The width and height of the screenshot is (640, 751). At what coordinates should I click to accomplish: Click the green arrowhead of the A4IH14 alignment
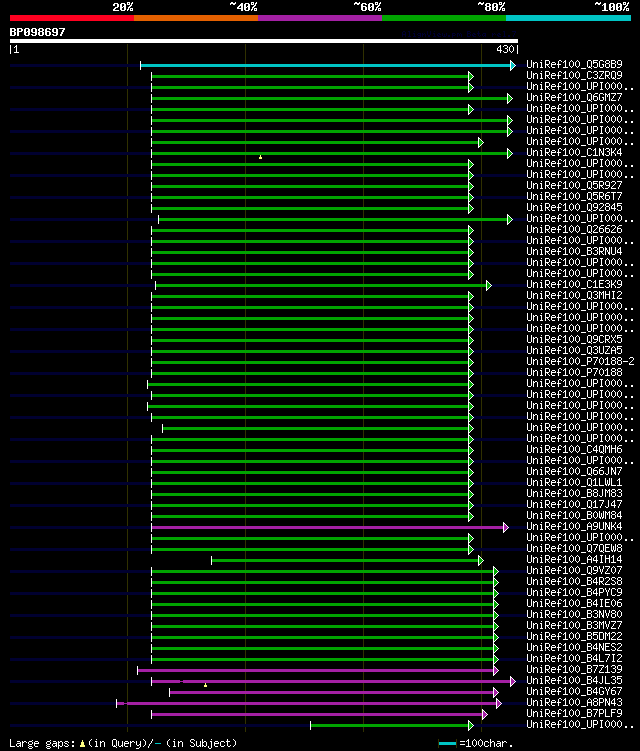click(481, 560)
